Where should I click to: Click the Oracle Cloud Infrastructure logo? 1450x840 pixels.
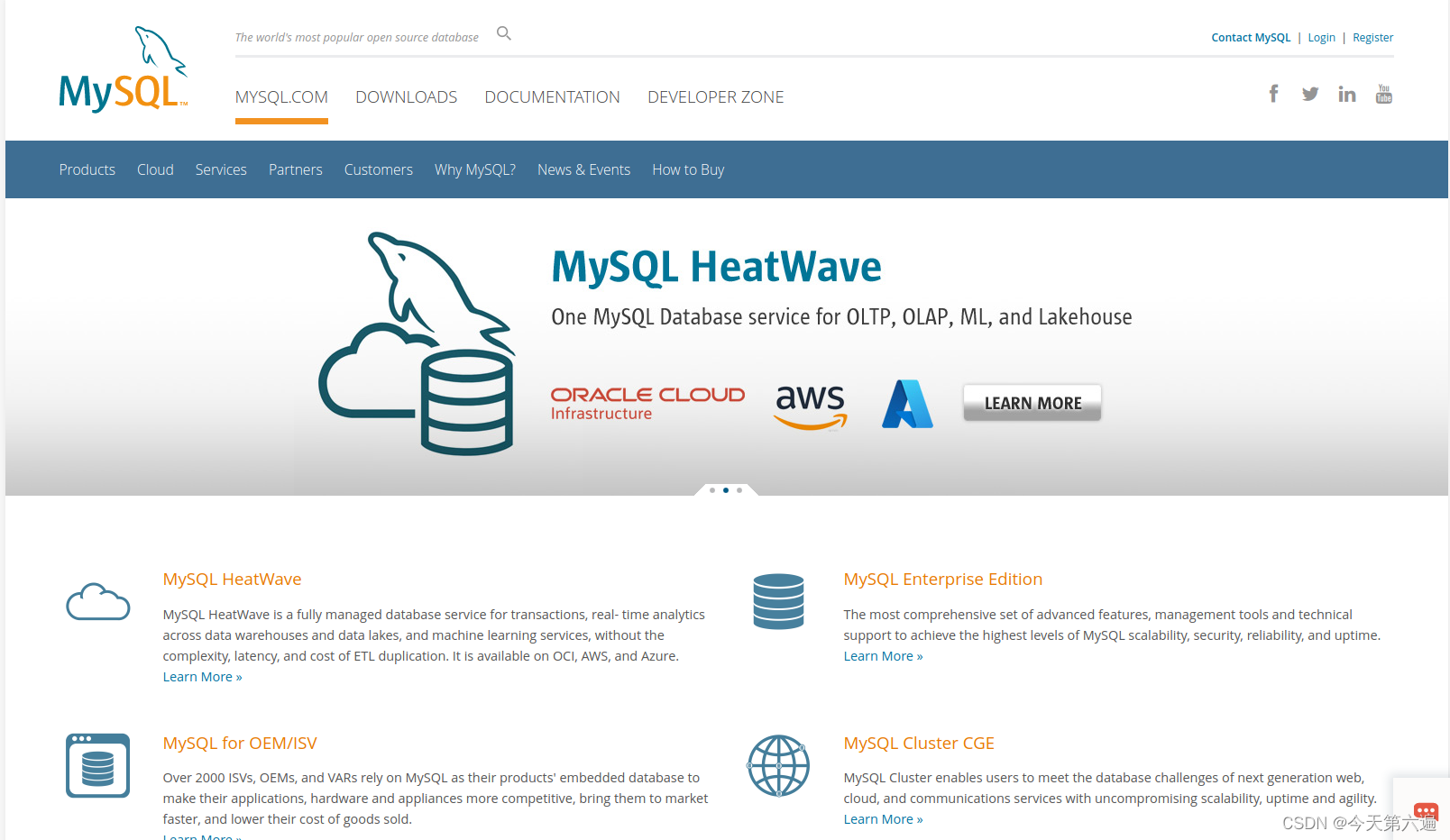click(647, 404)
